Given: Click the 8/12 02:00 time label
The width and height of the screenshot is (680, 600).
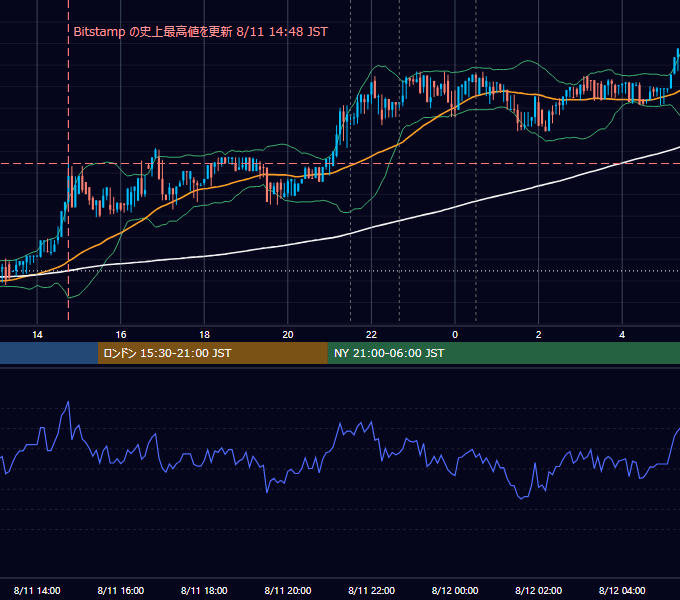Looking at the screenshot, I should 538,590.
